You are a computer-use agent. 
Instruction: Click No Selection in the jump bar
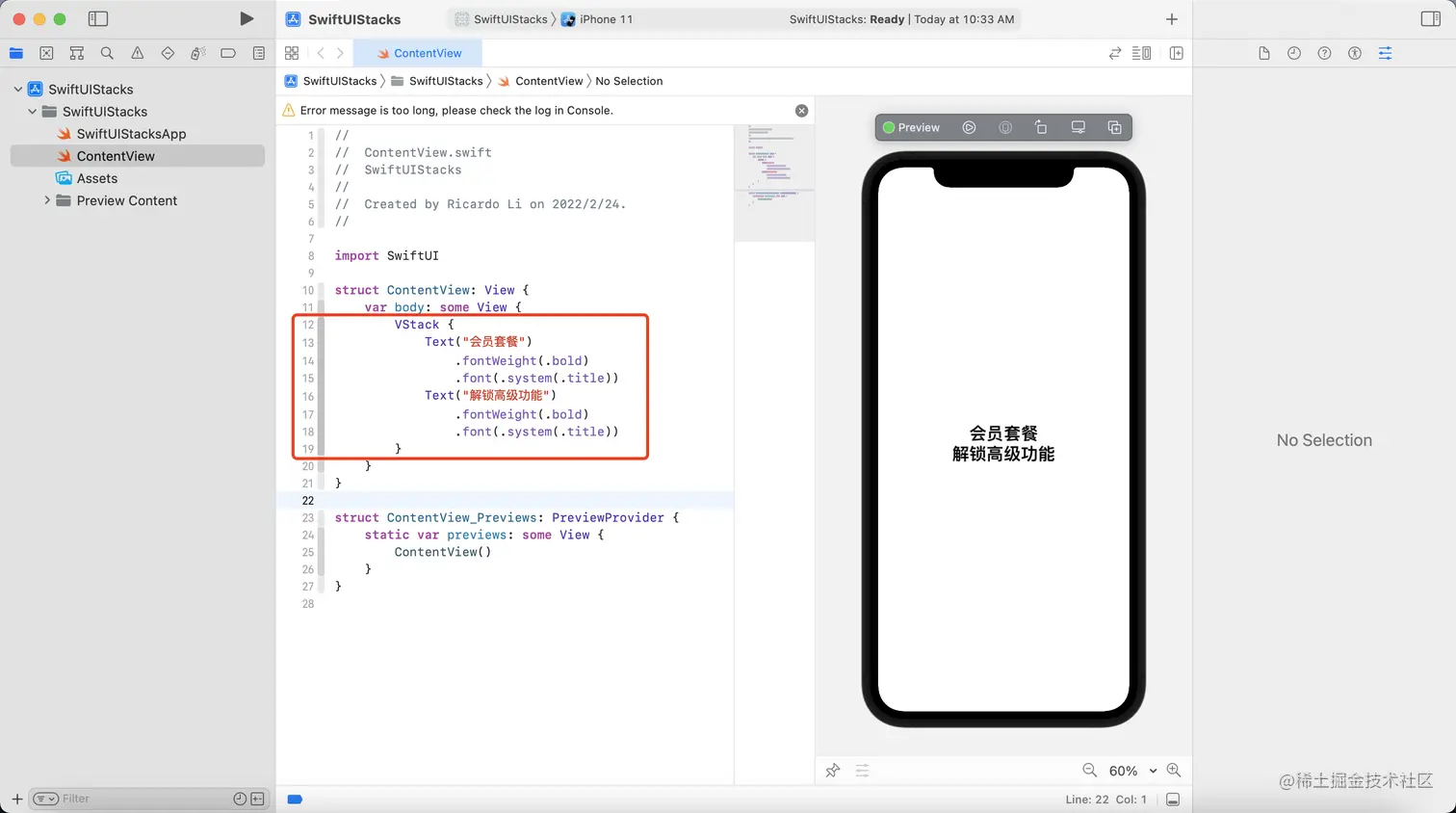pyautogui.click(x=629, y=81)
